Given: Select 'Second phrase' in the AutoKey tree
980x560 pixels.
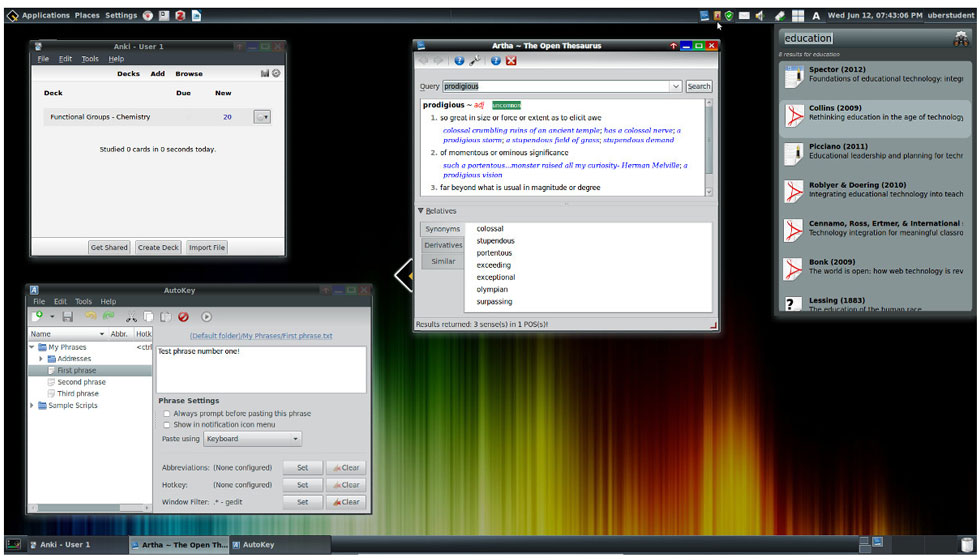Looking at the screenshot, I should [x=81, y=382].
